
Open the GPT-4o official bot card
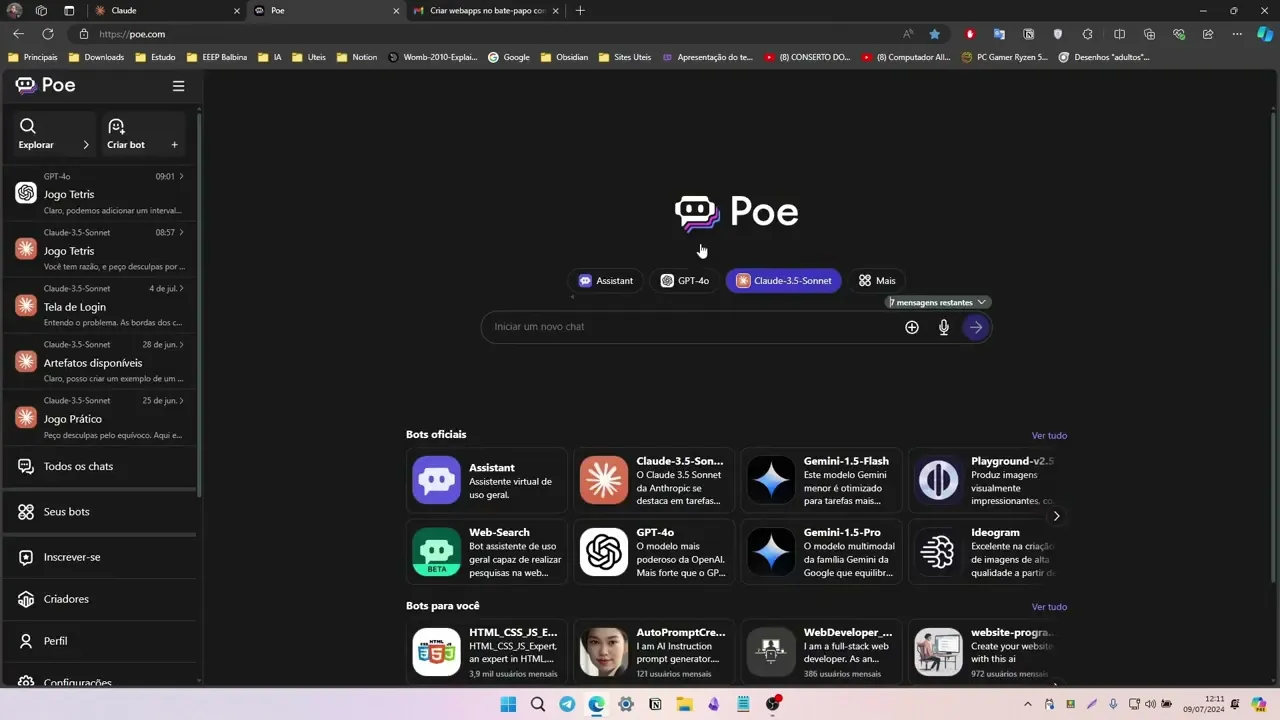654,551
